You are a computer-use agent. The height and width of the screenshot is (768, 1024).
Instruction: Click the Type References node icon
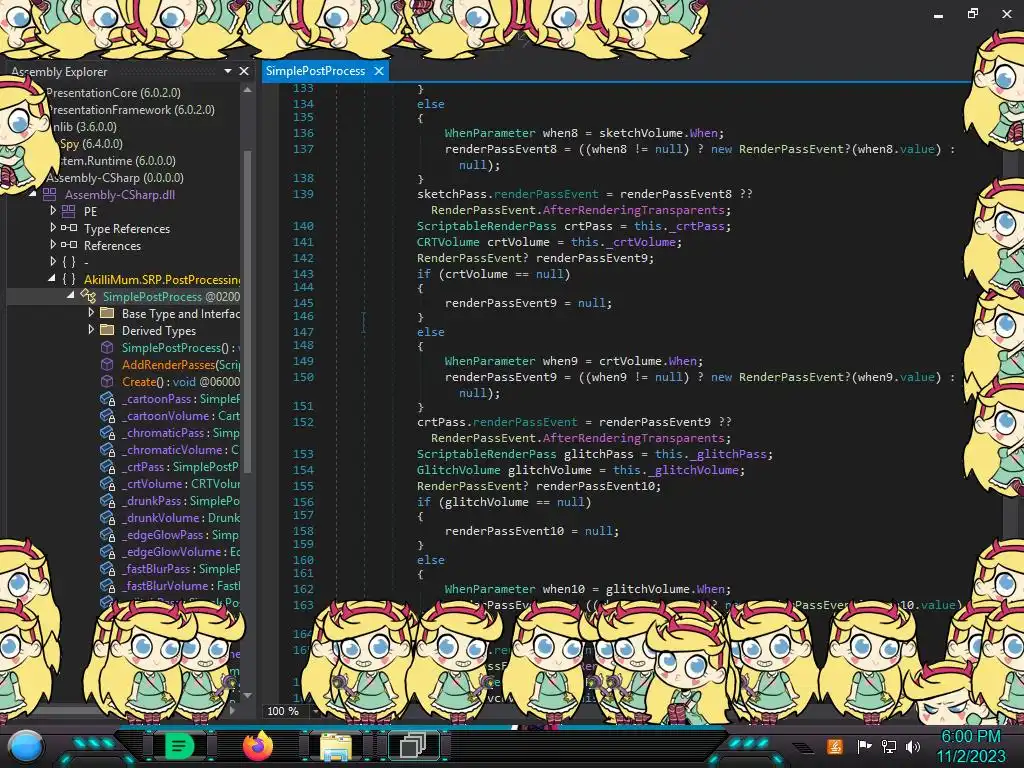[69, 228]
